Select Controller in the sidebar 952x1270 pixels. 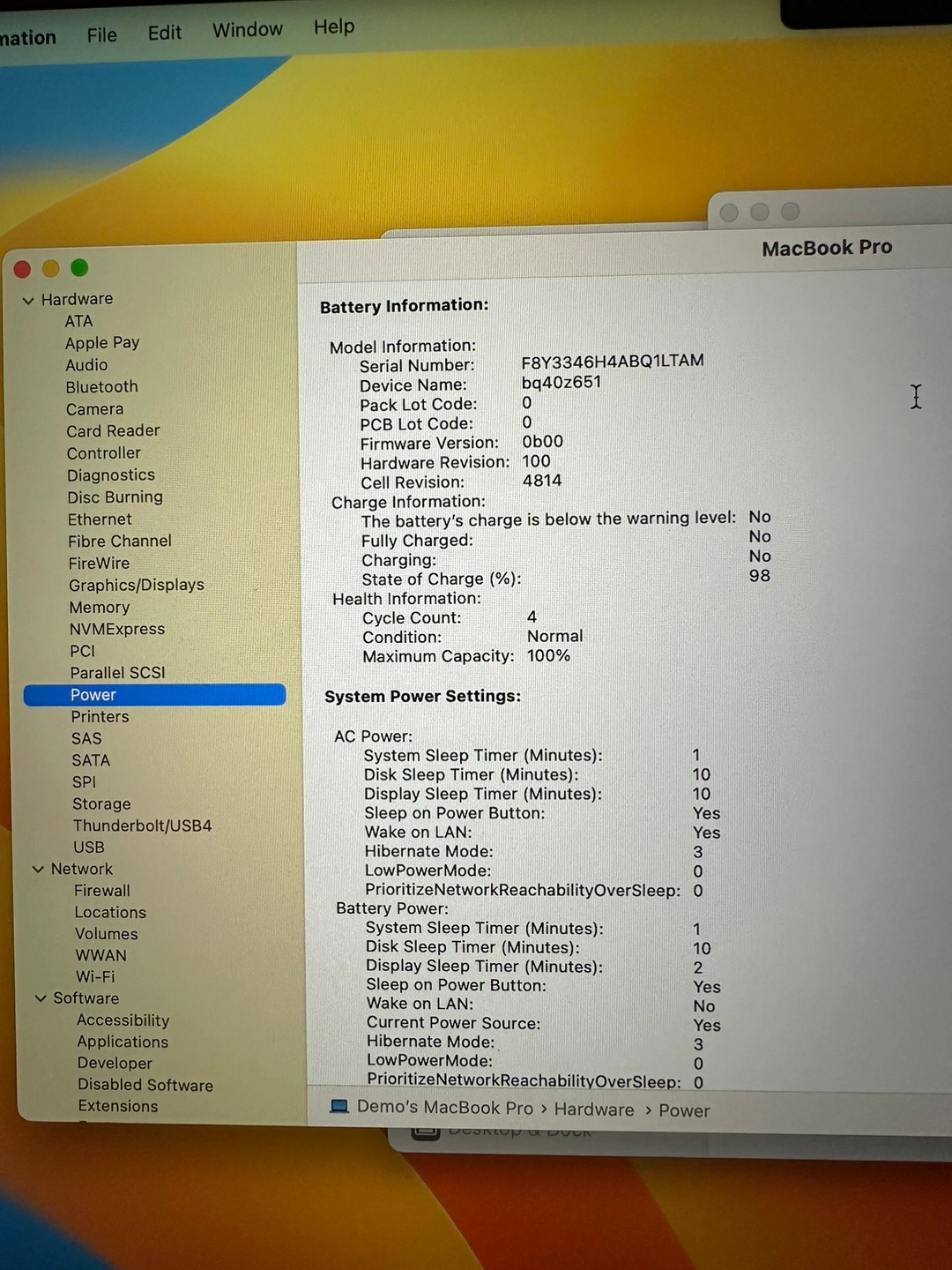click(103, 452)
